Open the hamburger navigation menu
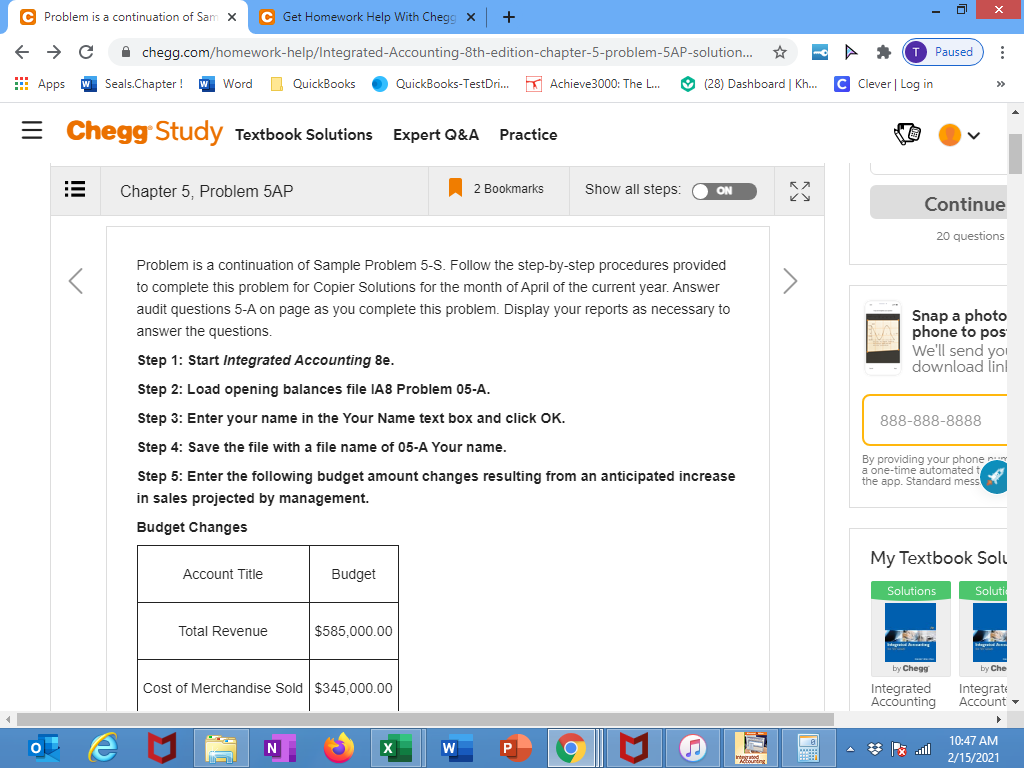 tap(33, 130)
